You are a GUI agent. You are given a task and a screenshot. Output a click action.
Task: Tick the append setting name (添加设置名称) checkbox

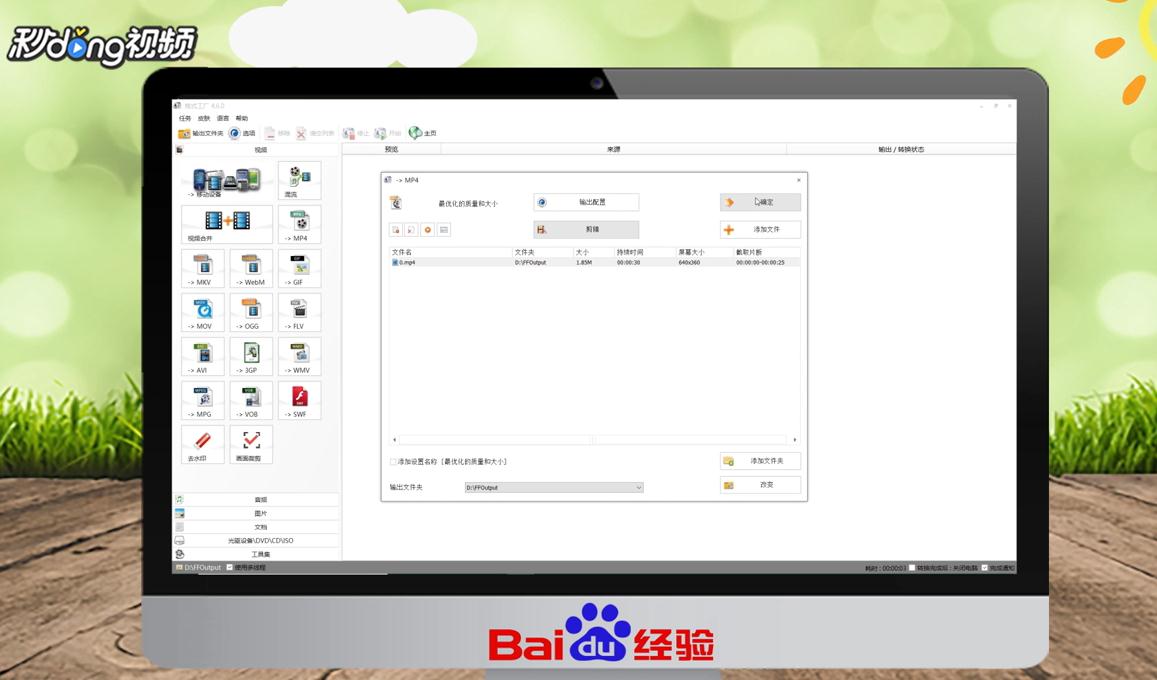coord(393,462)
